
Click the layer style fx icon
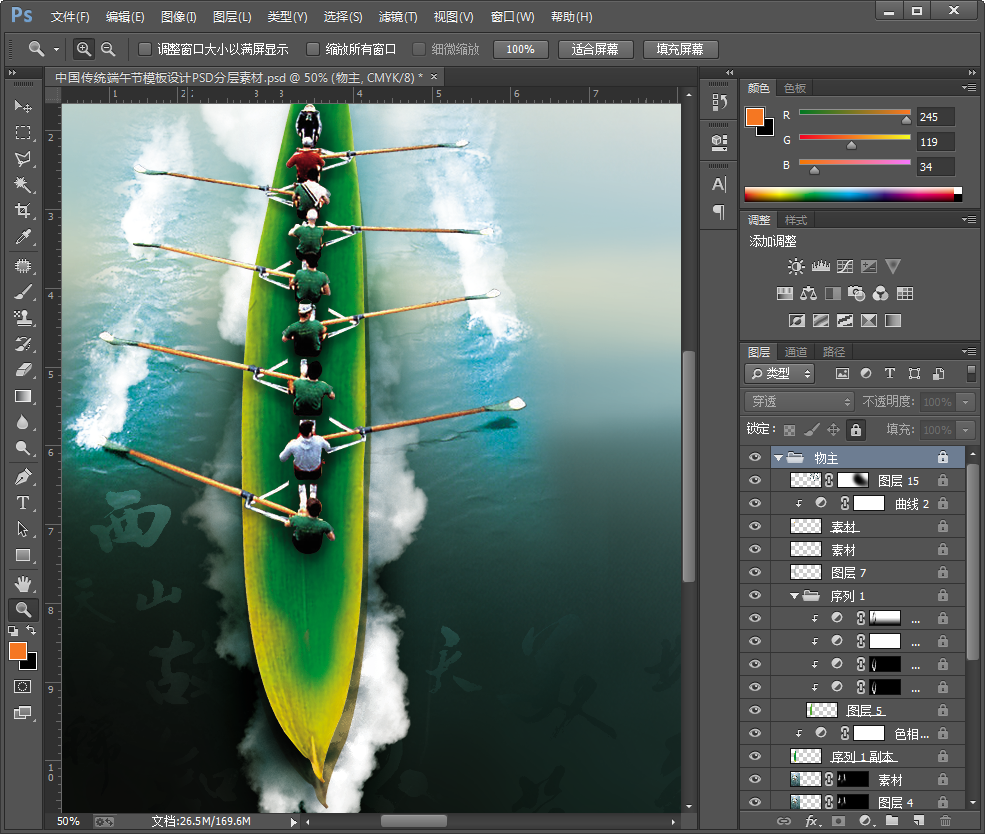coord(813,821)
